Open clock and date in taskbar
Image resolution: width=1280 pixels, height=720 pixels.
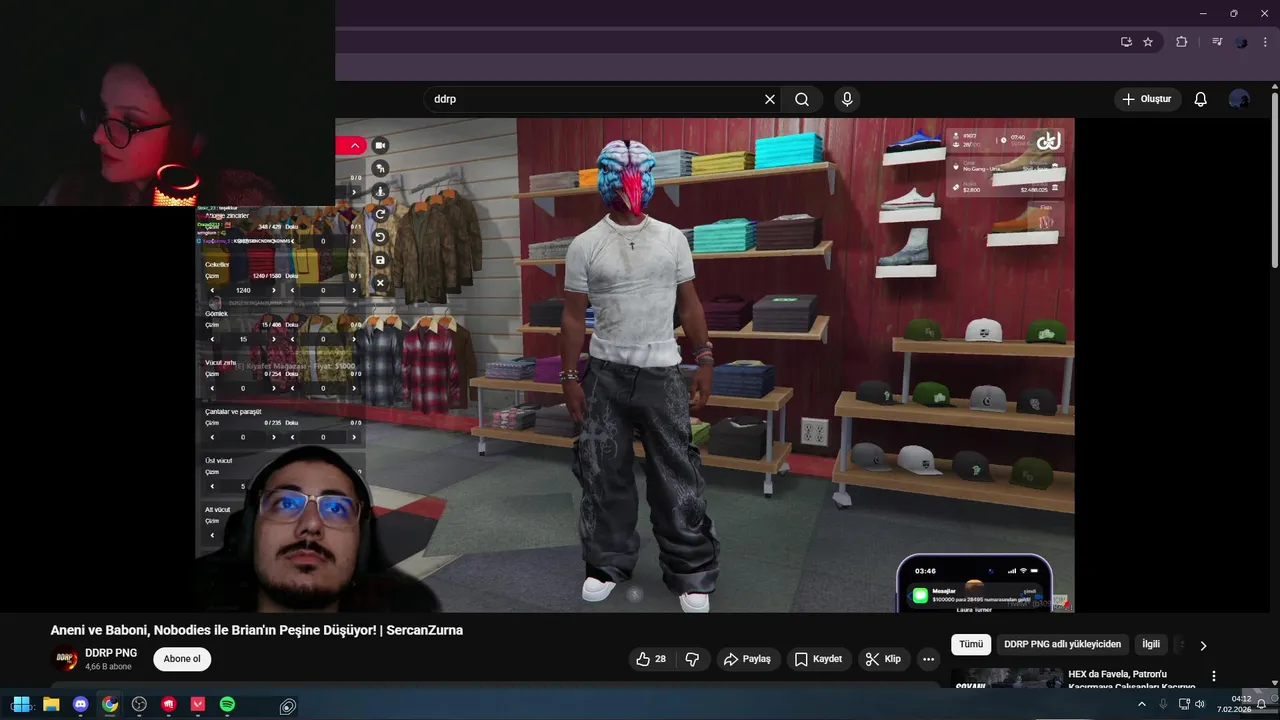(x=1234, y=704)
